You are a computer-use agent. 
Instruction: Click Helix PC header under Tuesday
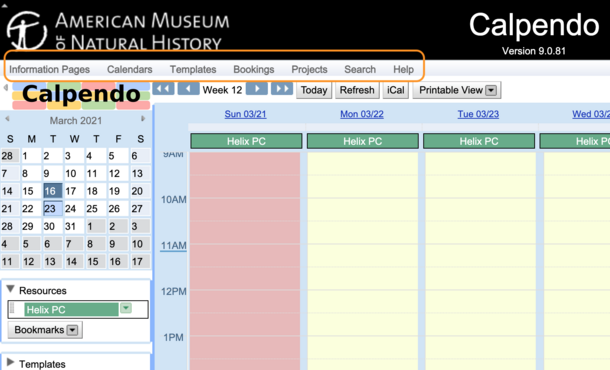pos(479,141)
